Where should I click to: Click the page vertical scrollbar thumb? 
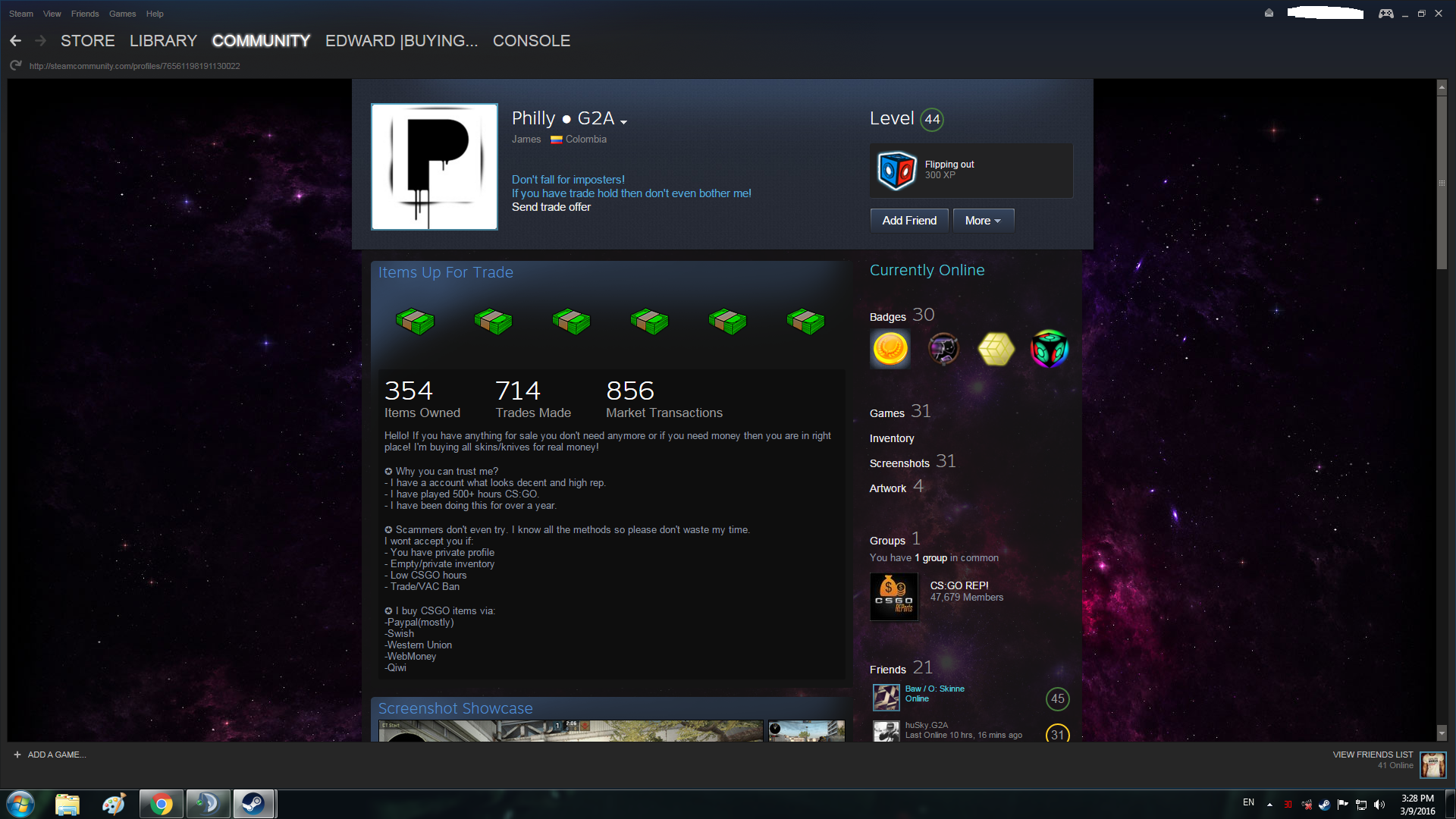pyautogui.click(x=1442, y=182)
